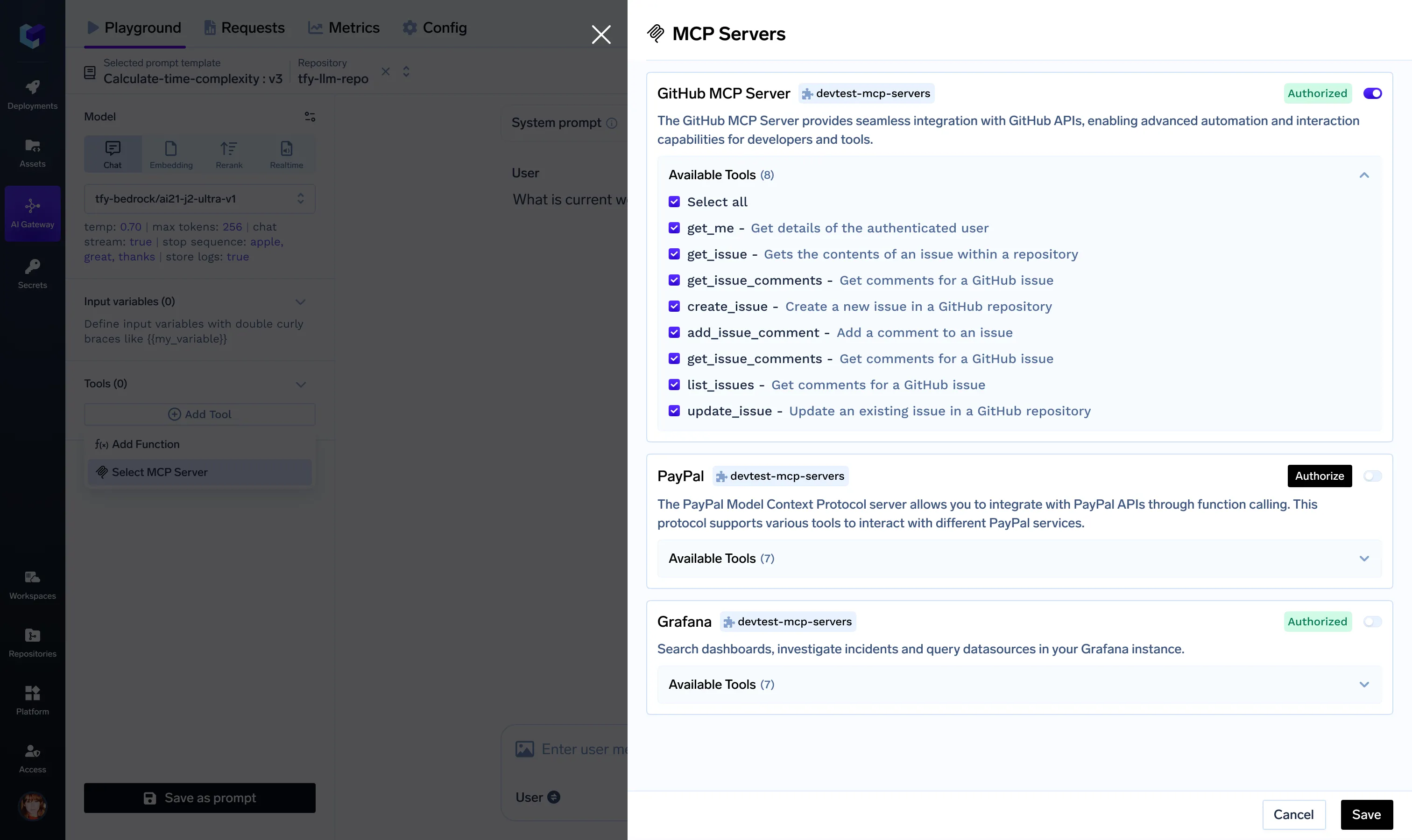Click the model settings sliders icon
Image resolution: width=1412 pixels, height=840 pixels.
point(309,117)
